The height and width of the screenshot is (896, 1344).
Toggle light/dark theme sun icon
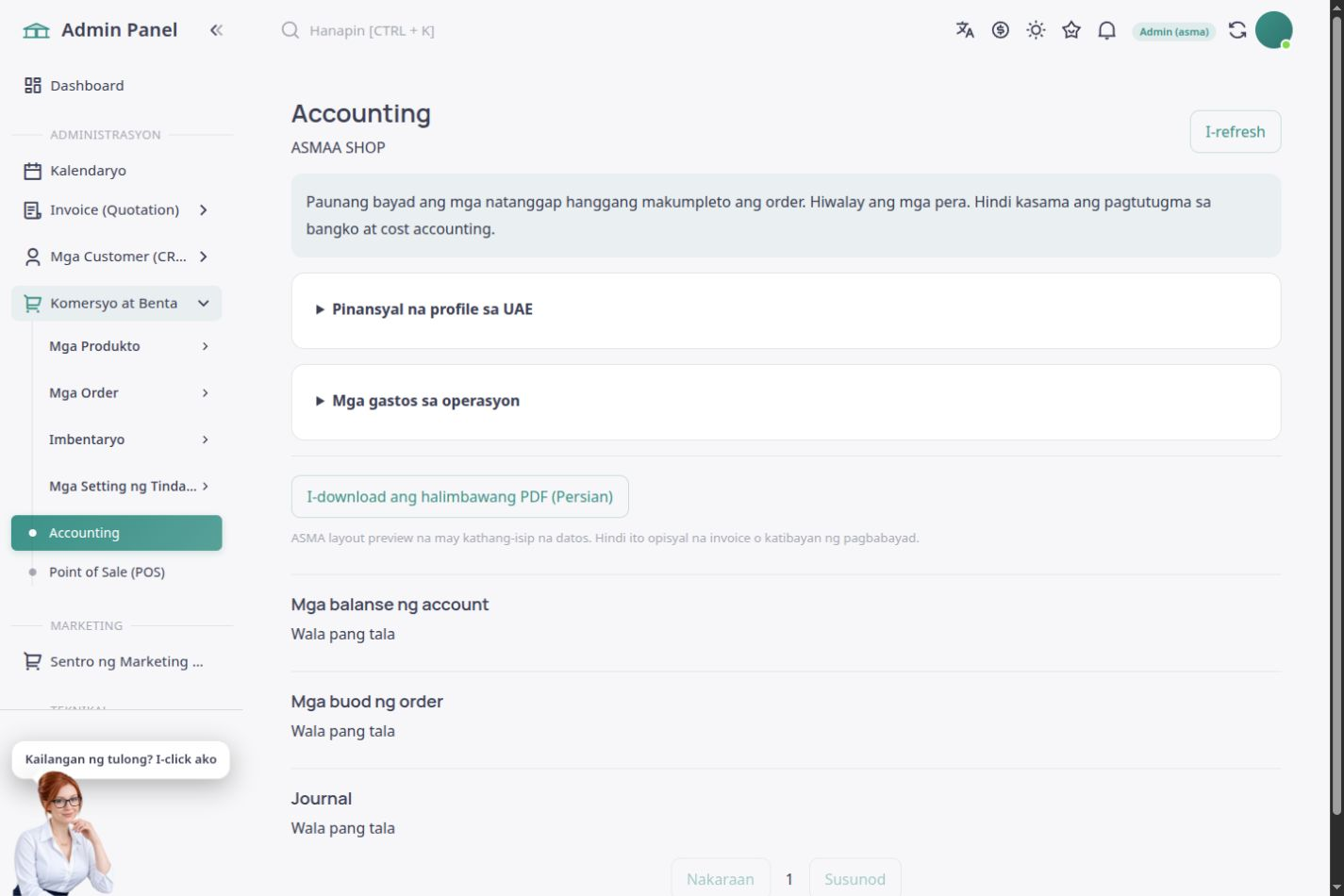[1036, 30]
